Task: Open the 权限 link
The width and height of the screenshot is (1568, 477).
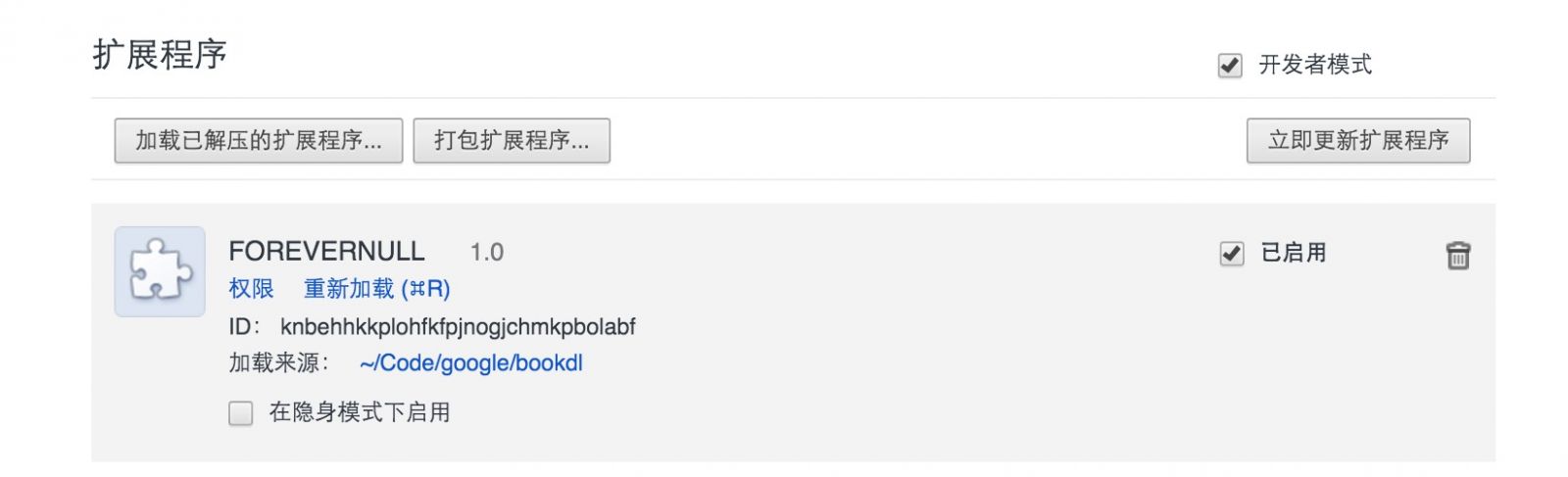Action: 251,289
